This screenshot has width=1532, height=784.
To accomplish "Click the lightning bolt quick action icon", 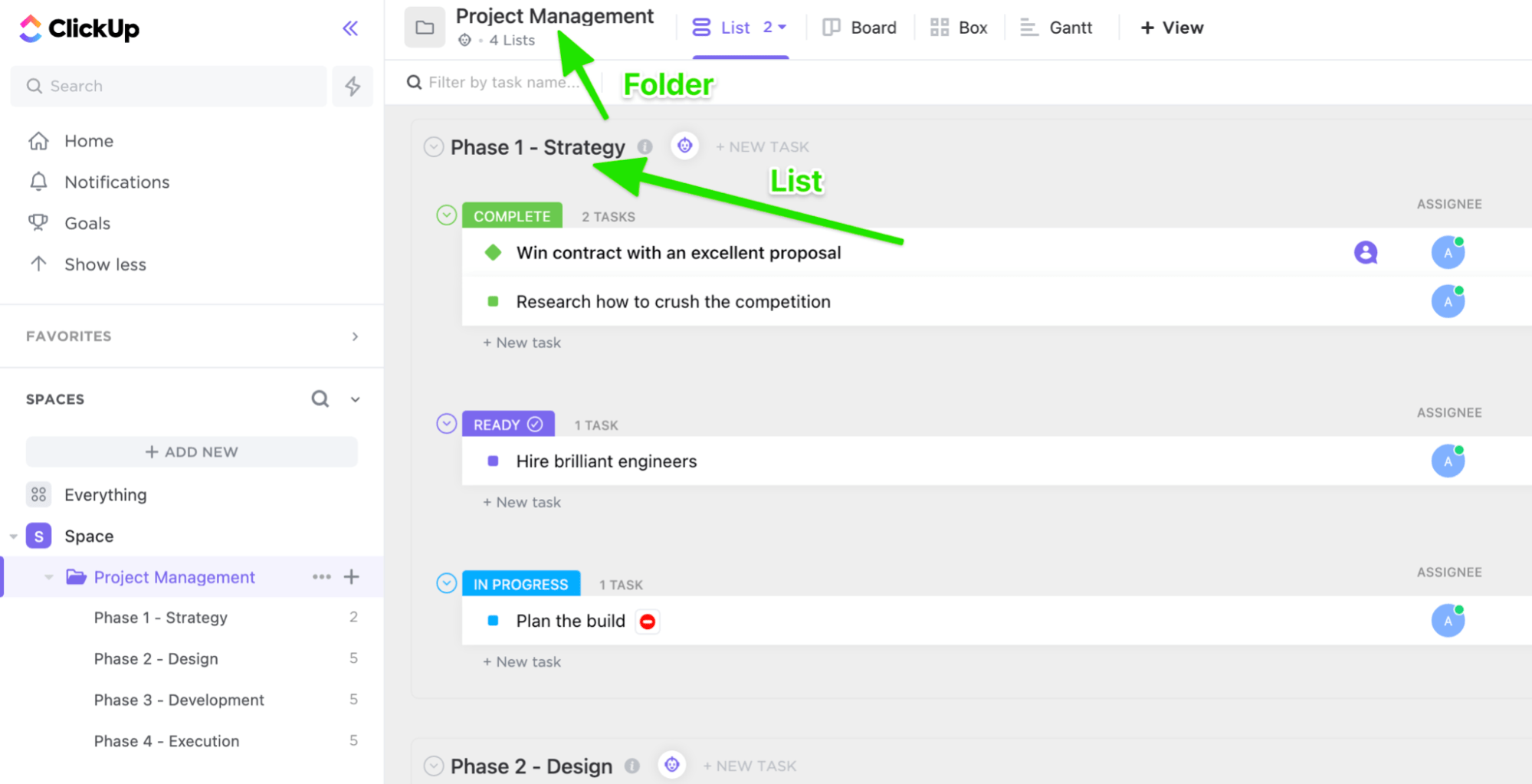I will (x=353, y=86).
